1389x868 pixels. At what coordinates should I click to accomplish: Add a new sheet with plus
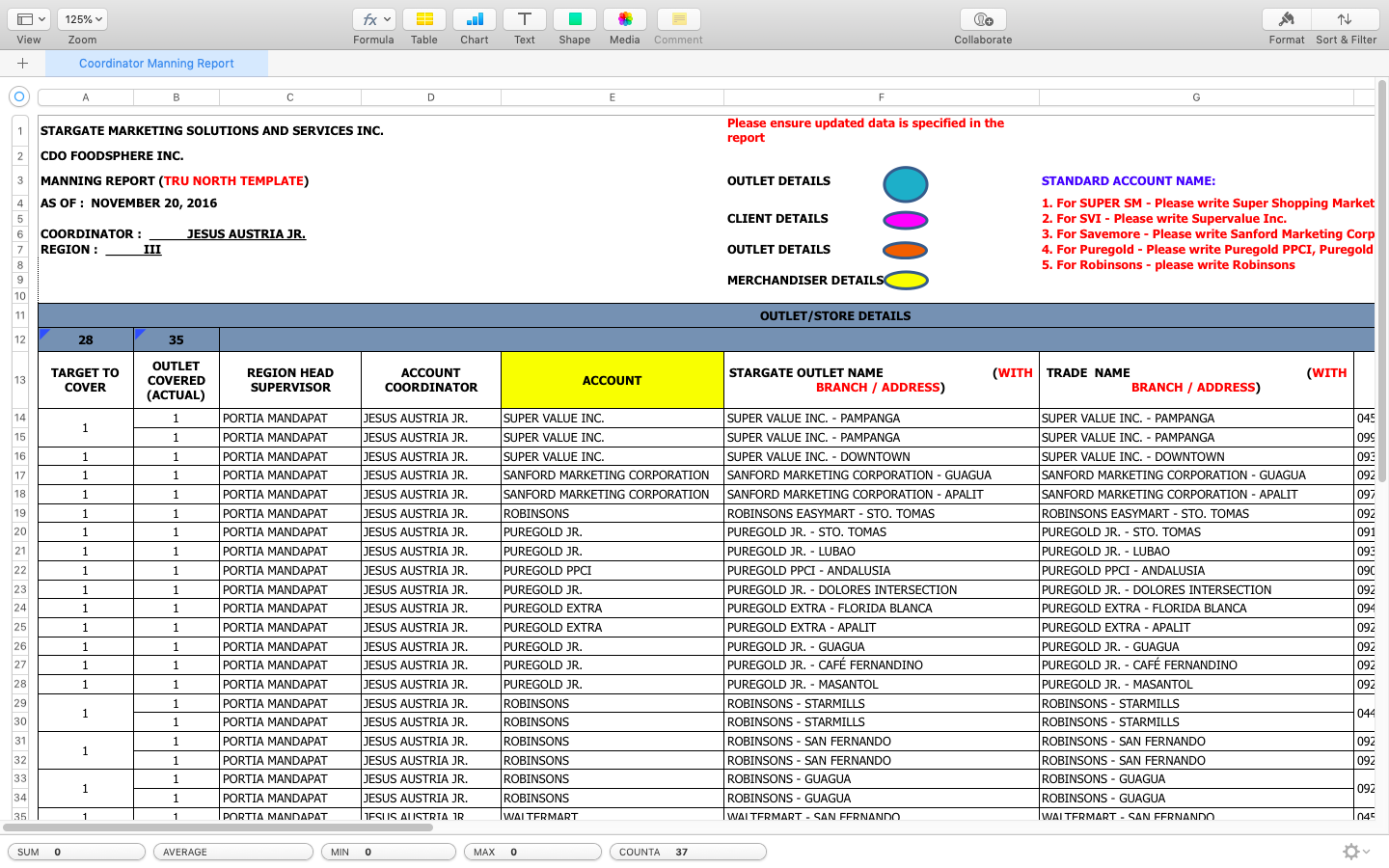click(x=22, y=64)
